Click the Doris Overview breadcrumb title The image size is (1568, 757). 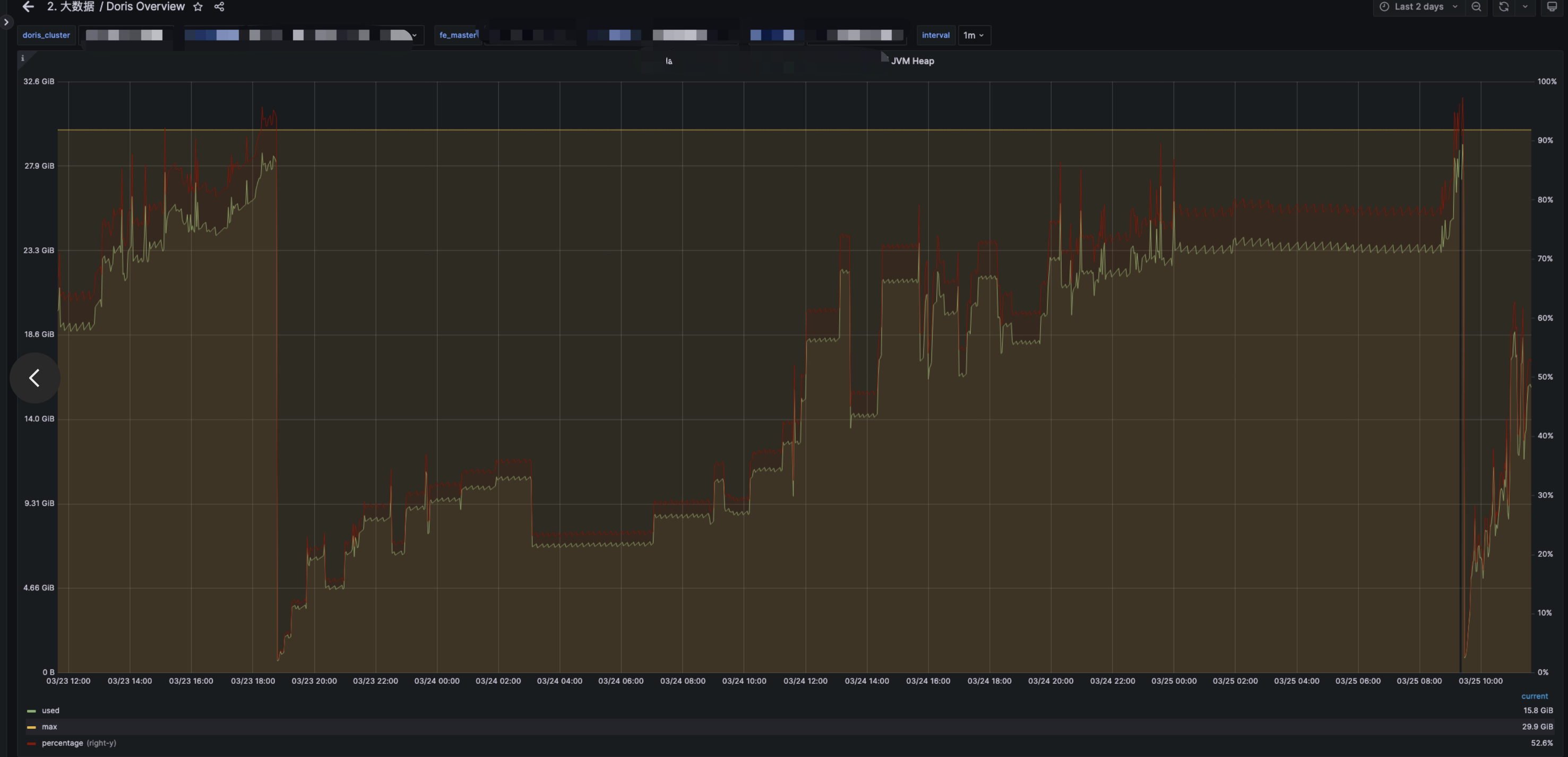point(145,7)
